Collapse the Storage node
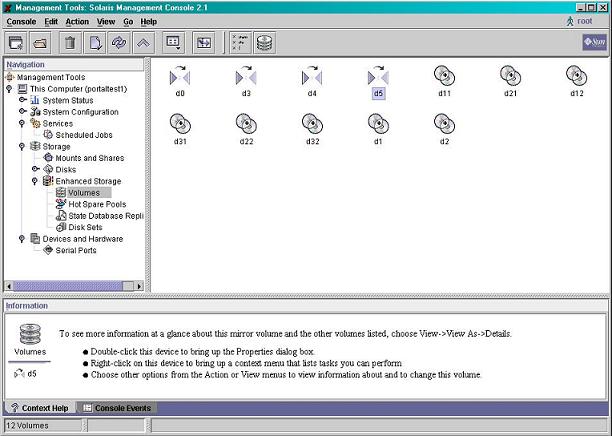Viewport: 612px width, 436px height. pyautogui.click(x=22, y=146)
